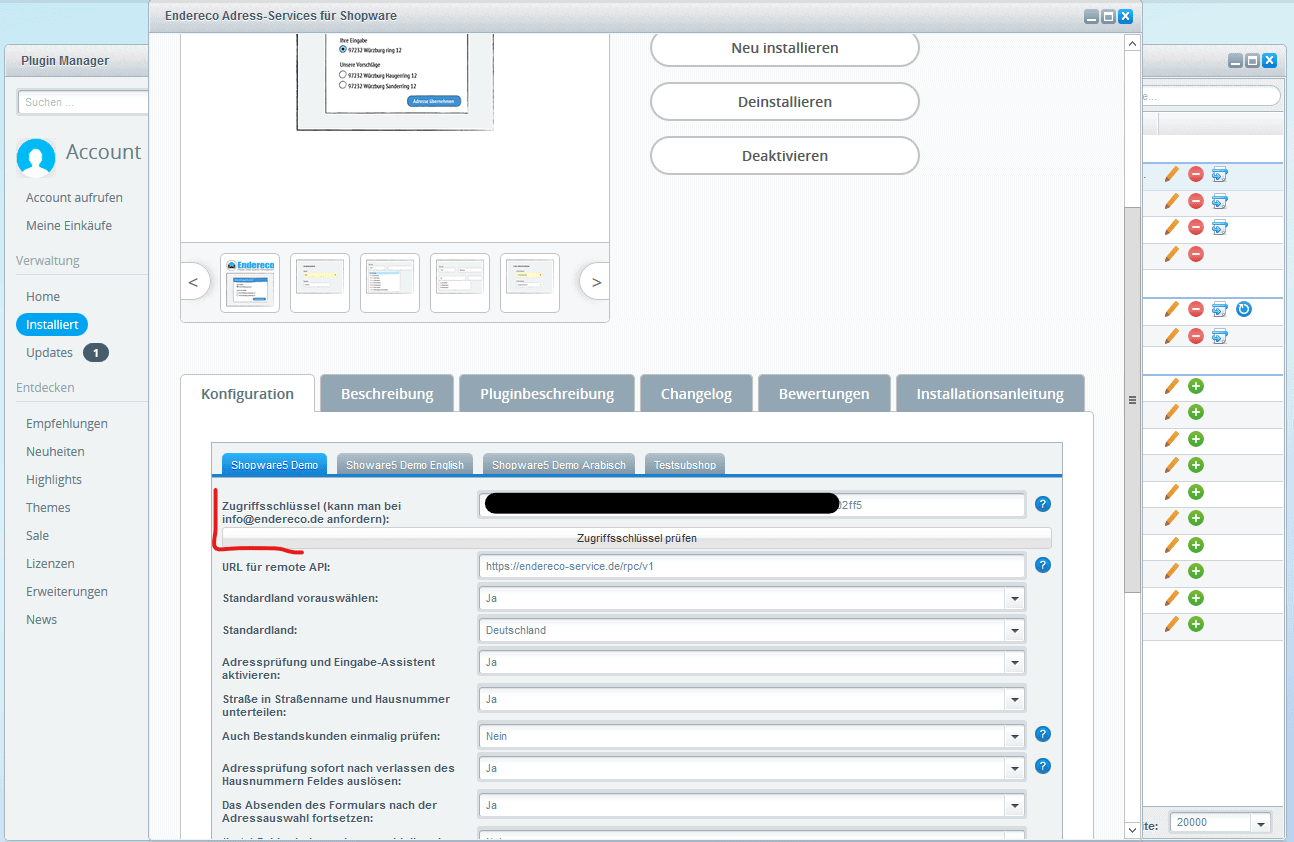The image size is (1294, 842).
Task: Focus the Suchen search field in Plugin Manager
Action: click(x=84, y=102)
